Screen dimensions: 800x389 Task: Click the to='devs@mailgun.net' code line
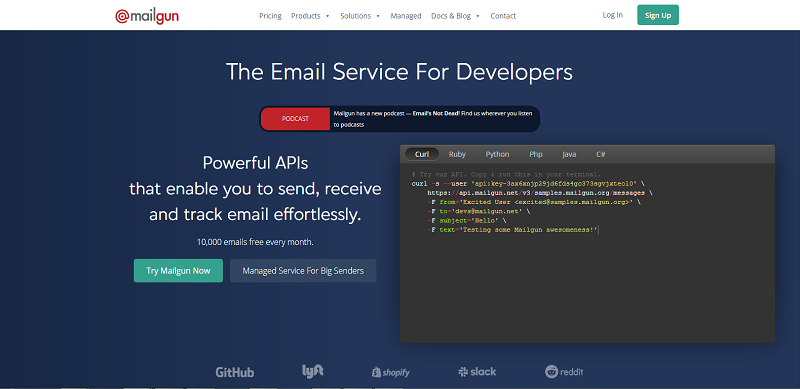tap(480, 211)
